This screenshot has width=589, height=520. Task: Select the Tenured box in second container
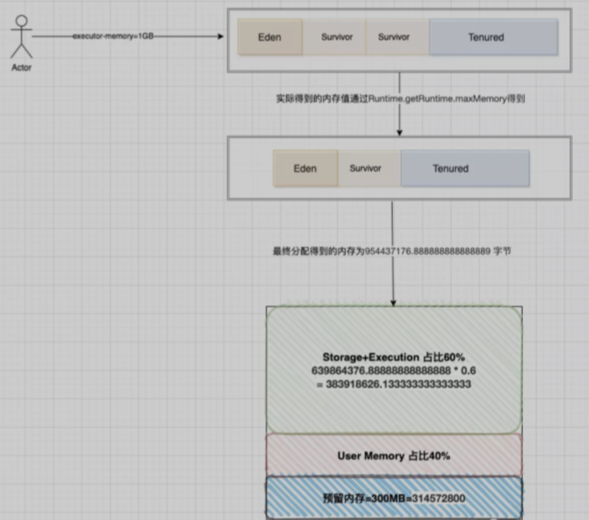point(465,168)
